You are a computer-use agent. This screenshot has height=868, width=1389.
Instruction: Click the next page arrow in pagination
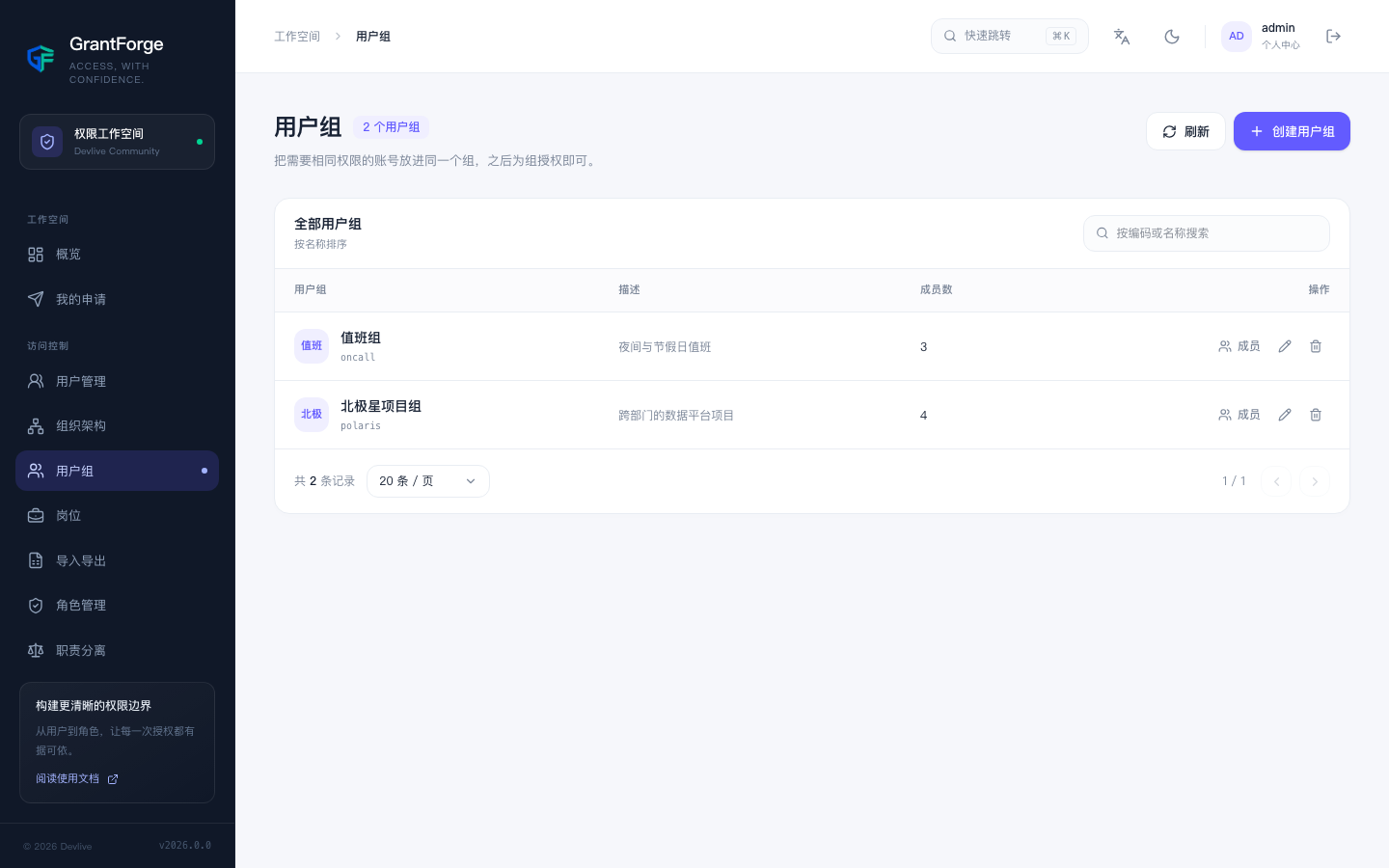click(x=1315, y=481)
